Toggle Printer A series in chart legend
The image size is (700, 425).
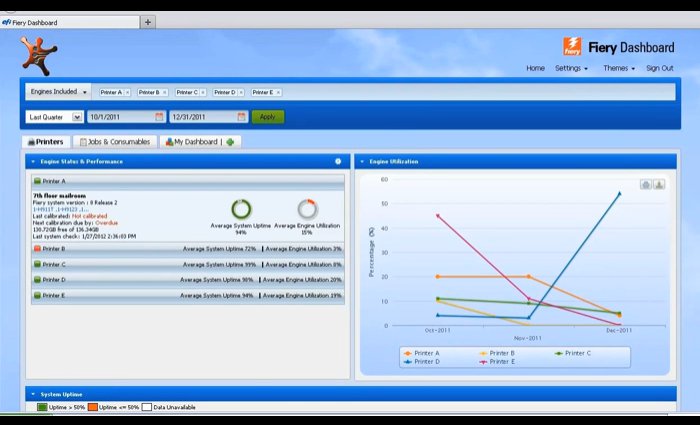(421, 353)
